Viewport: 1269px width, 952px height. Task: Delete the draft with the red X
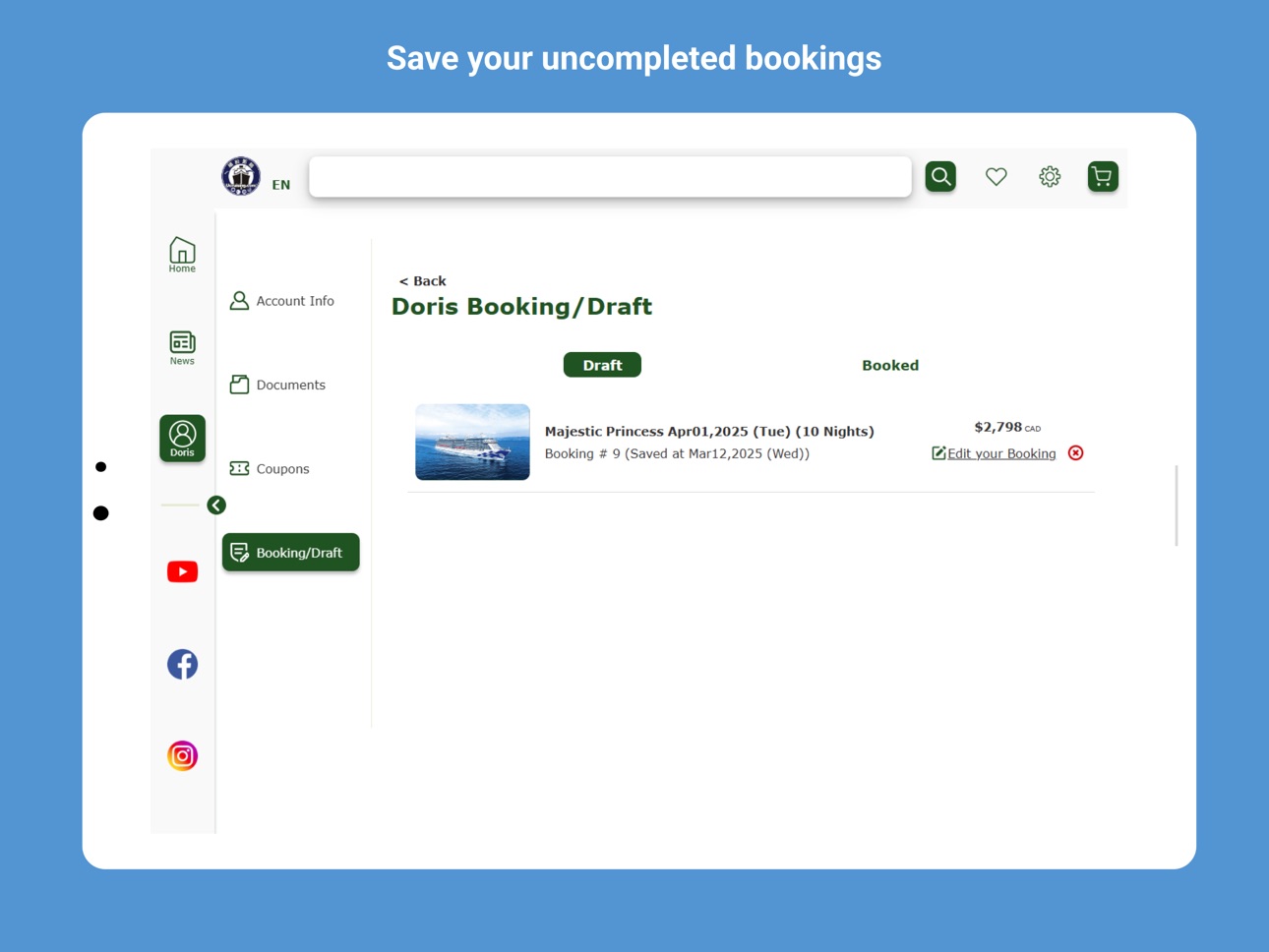pyautogui.click(x=1076, y=453)
